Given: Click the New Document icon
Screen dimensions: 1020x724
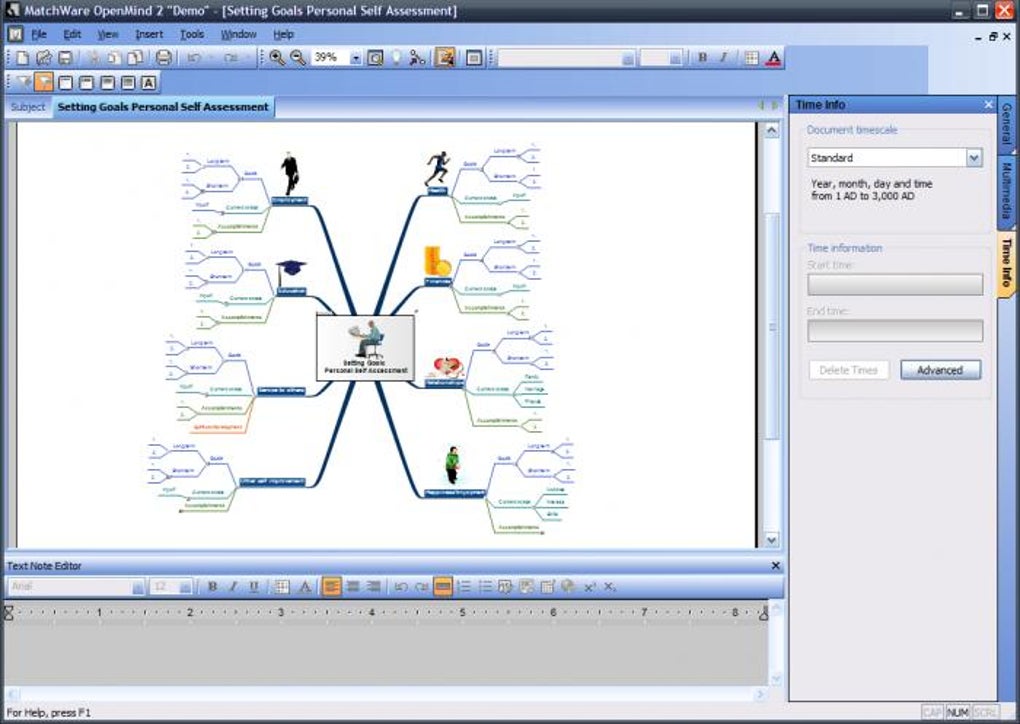Looking at the screenshot, I should click(23, 58).
